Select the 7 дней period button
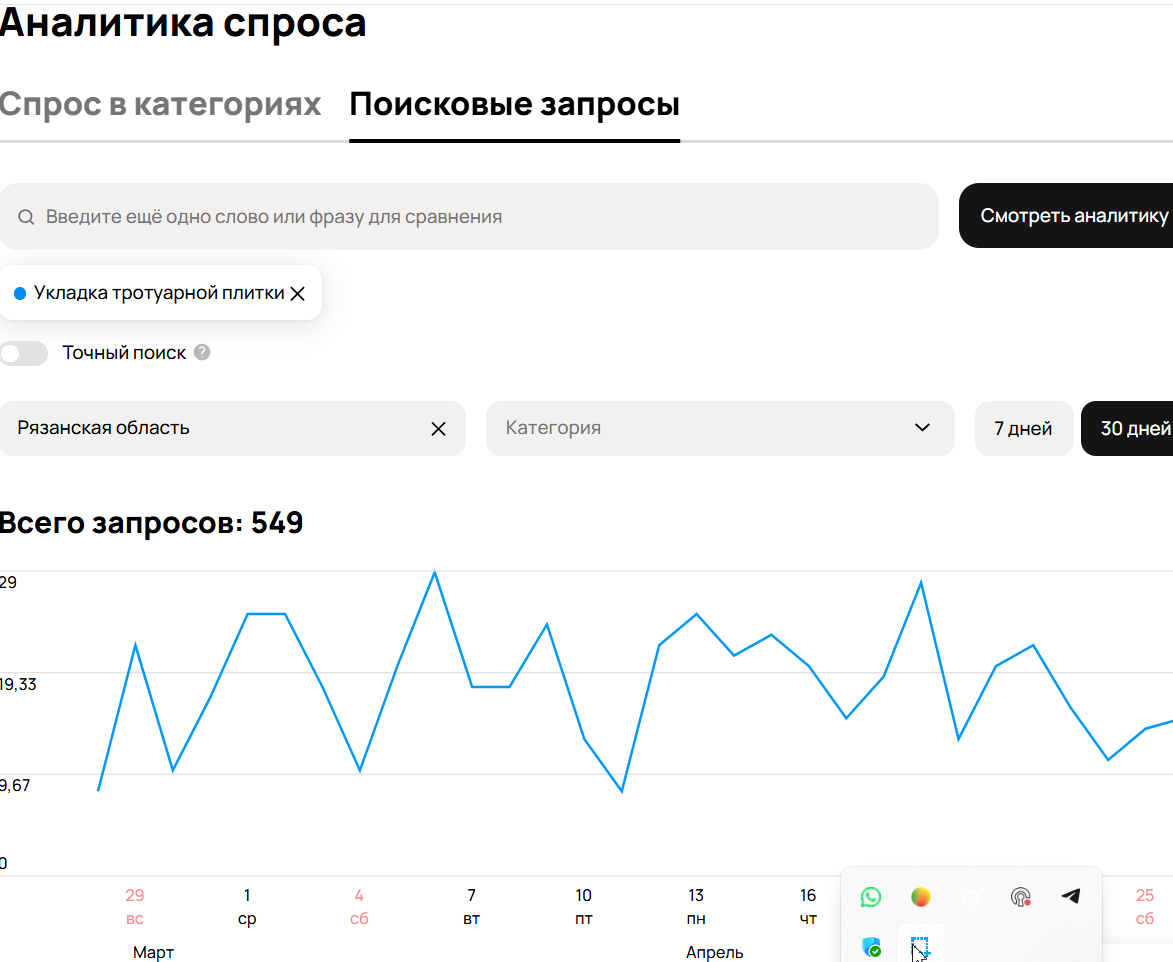Screen dimensions: 1173x962 1023,429
